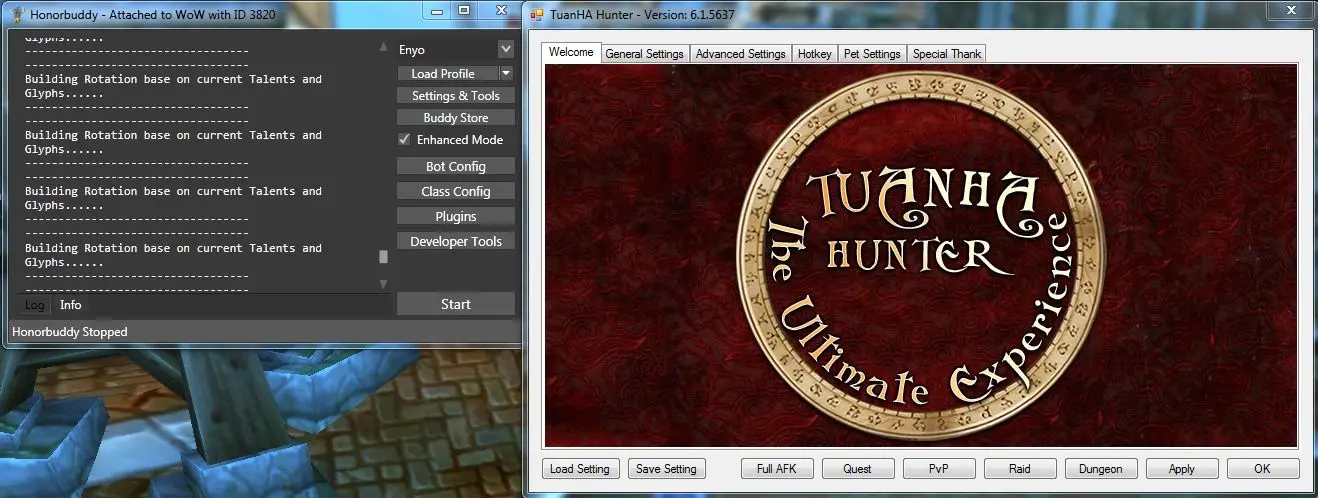Click the log scrollbar thumb
The height and width of the screenshot is (498, 1318).
click(383, 257)
